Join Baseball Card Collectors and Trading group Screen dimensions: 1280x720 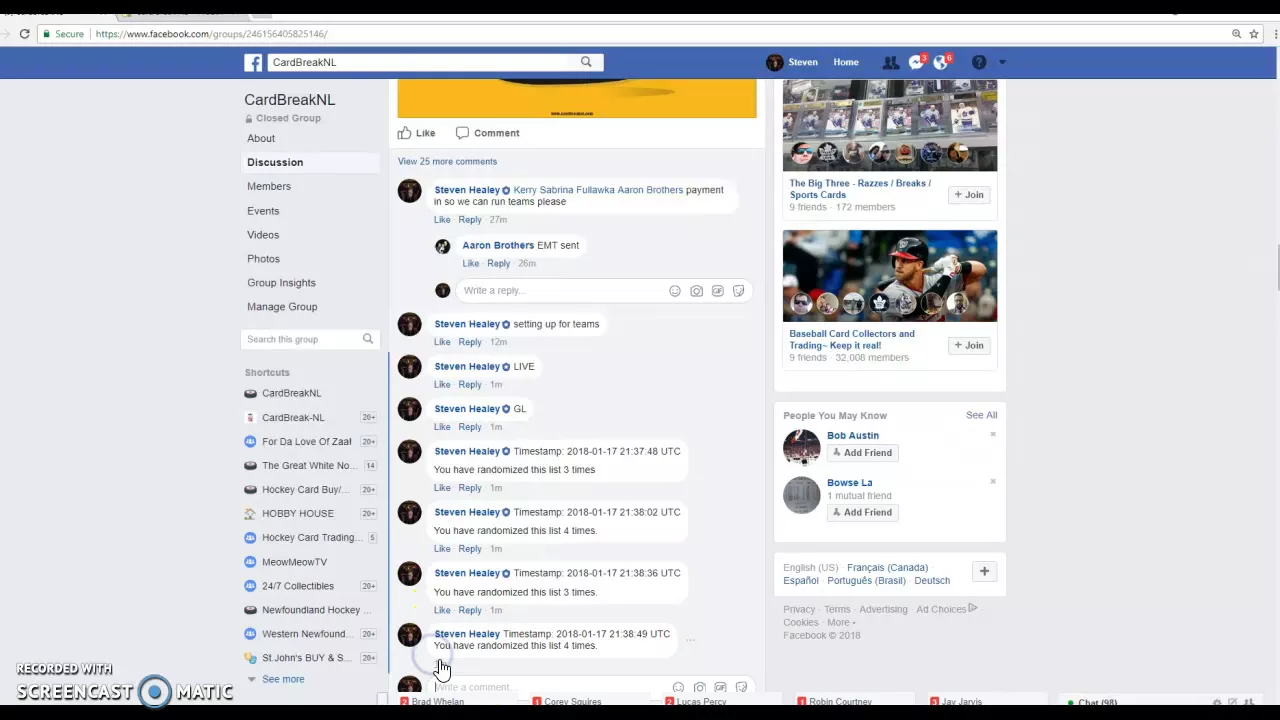[x=969, y=345]
